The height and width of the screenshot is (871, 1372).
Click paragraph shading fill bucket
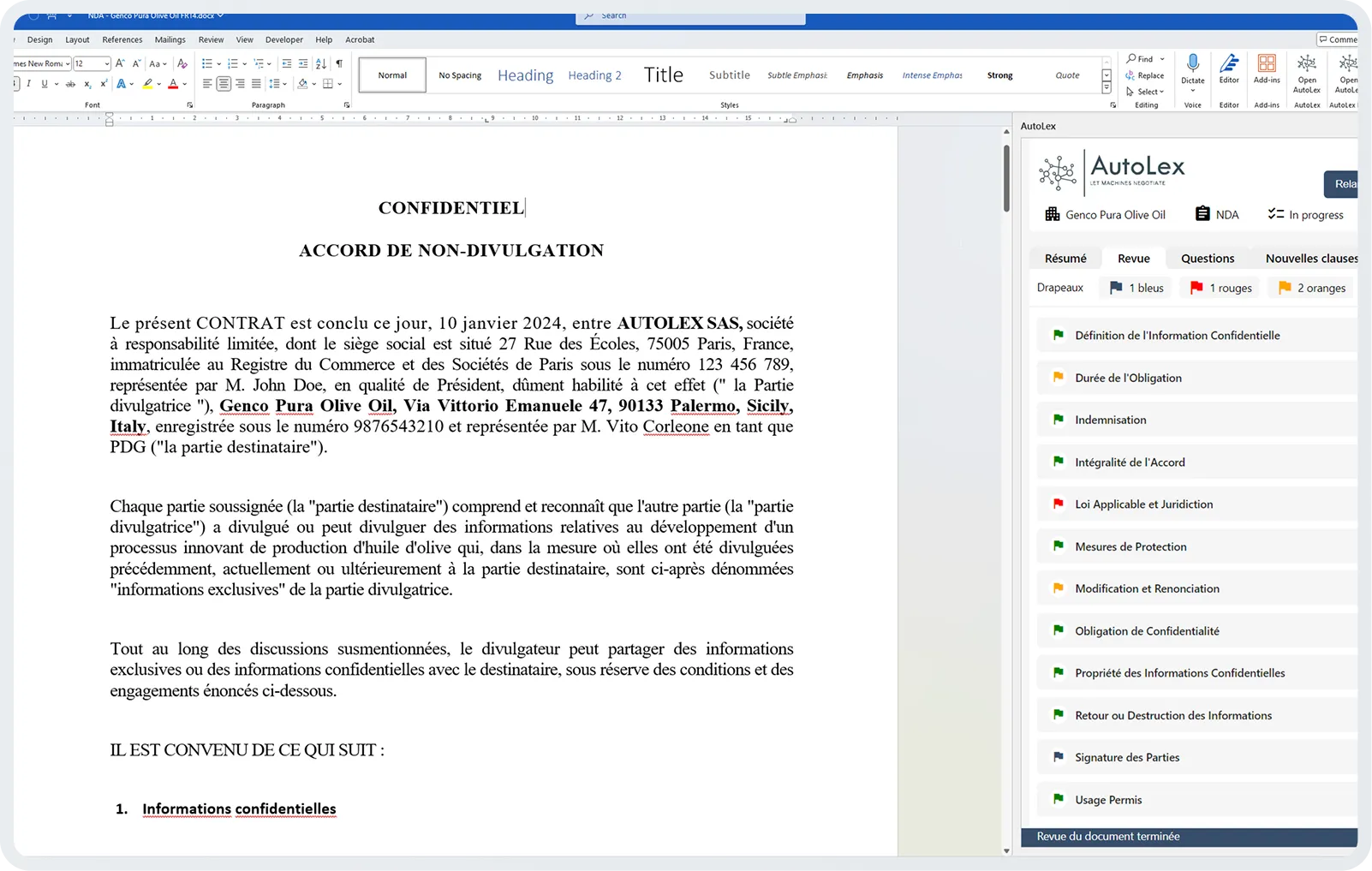[302, 84]
